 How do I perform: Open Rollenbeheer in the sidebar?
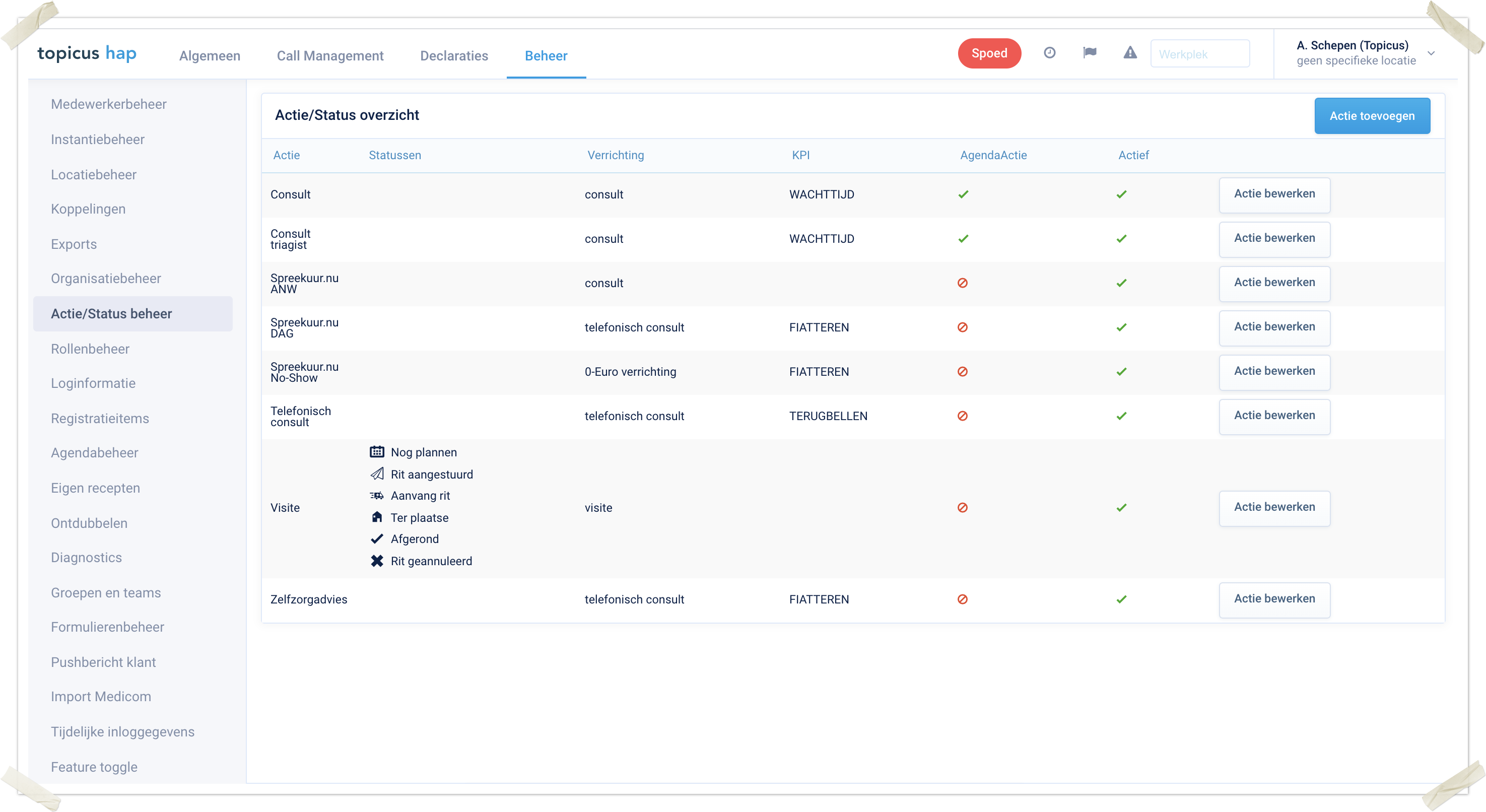tap(90, 349)
